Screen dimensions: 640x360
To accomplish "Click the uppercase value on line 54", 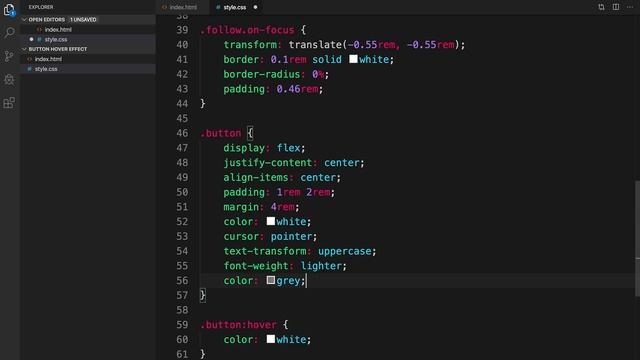I will (344, 251).
